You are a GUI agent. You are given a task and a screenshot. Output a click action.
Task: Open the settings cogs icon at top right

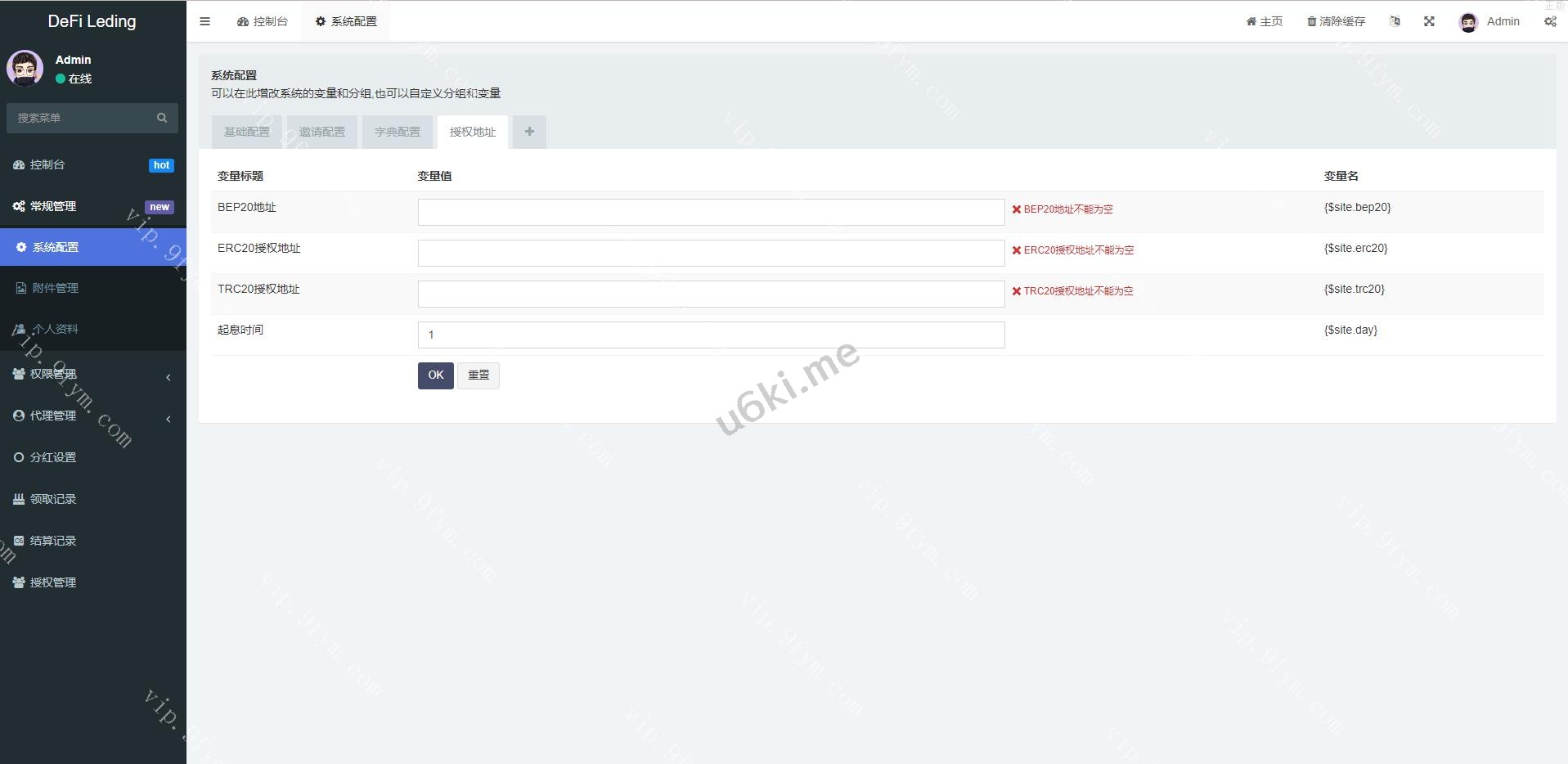pos(1550,21)
